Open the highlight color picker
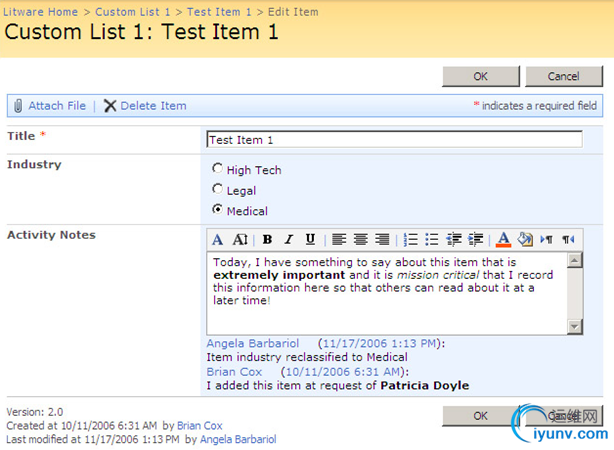This screenshot has height=450, width=614. click(x=525, y=239)
